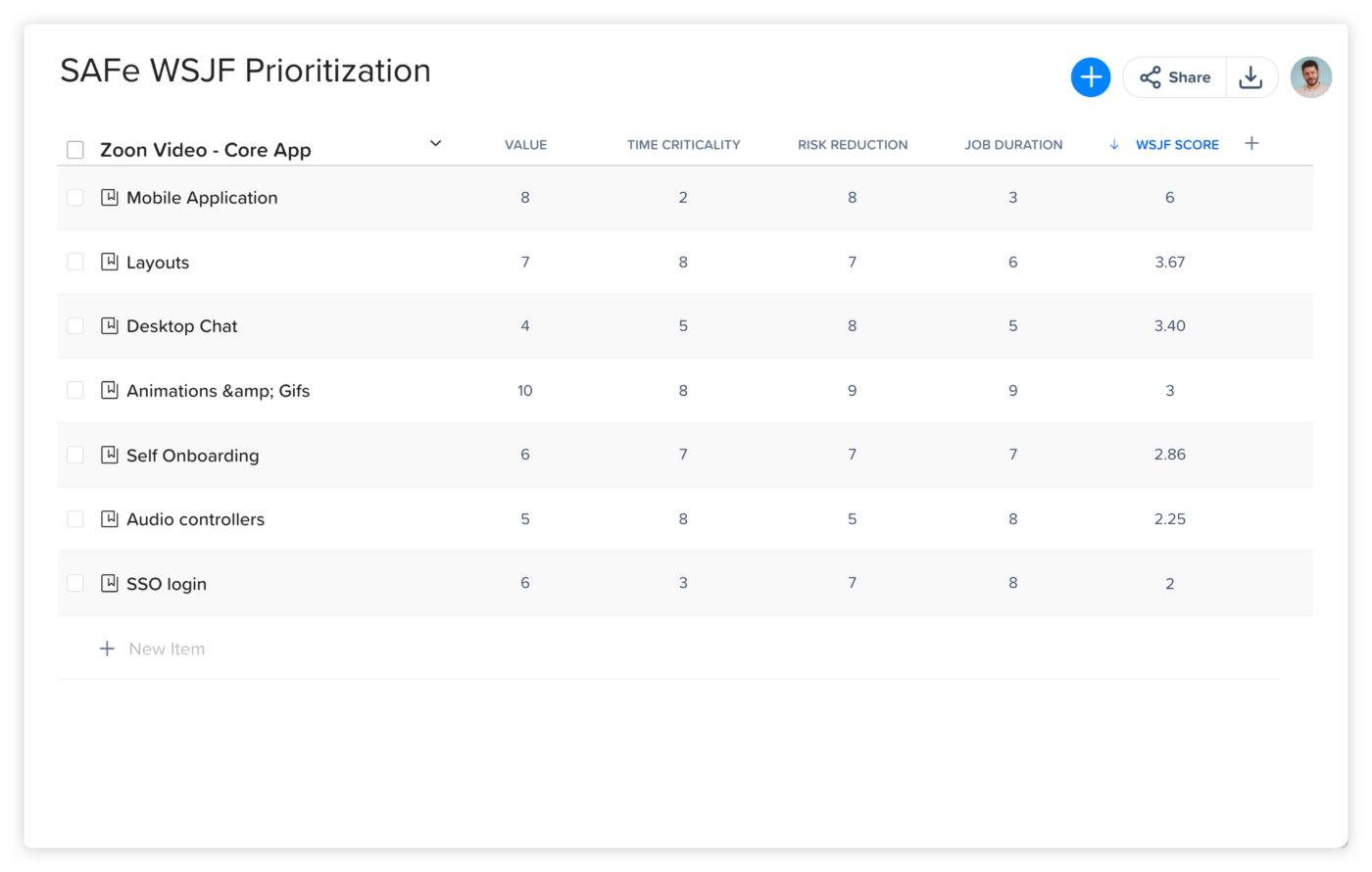
Task: Click the New Item option
Action: (153, 648)
